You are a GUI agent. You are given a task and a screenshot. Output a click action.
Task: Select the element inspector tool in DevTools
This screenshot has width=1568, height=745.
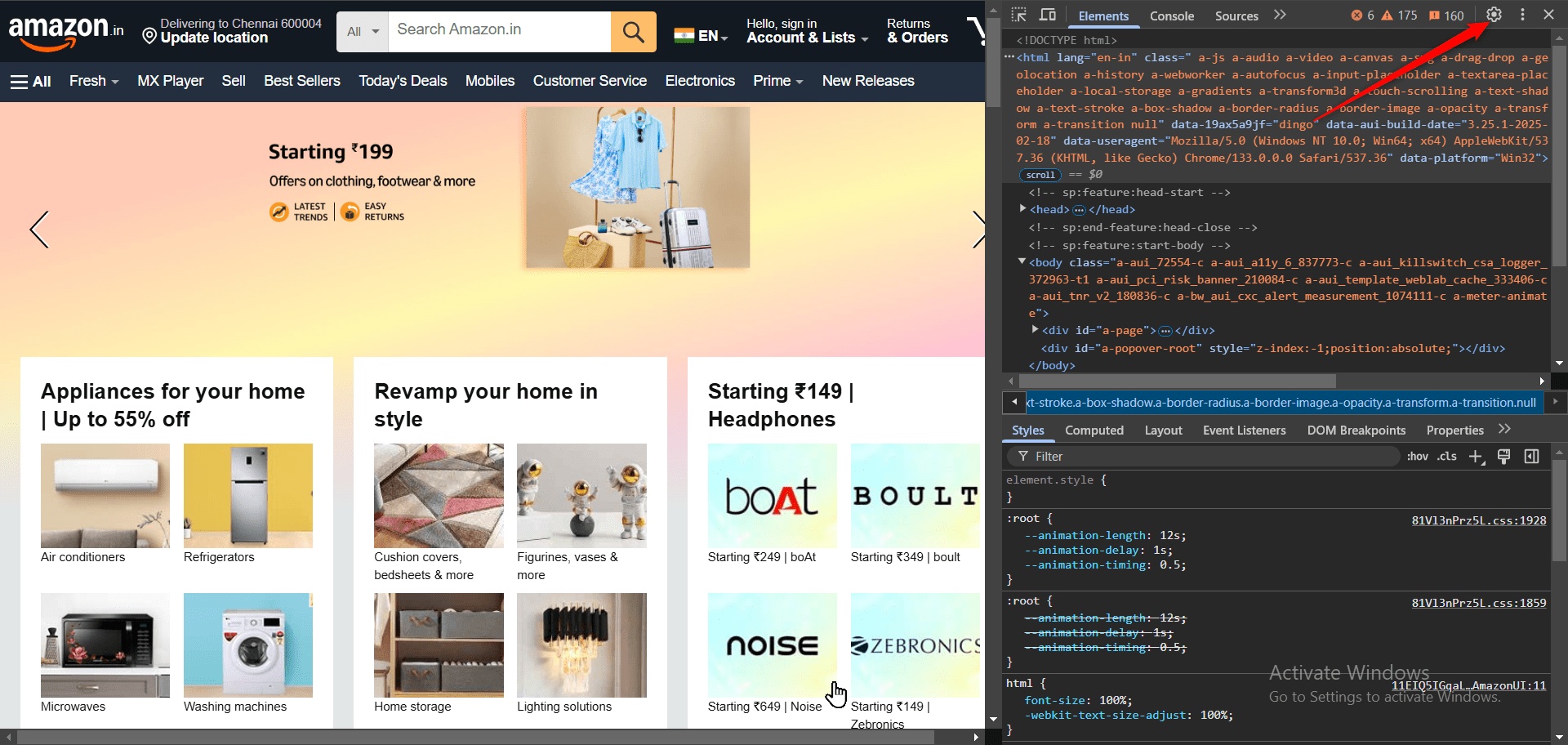click(x=1019, y=14)
